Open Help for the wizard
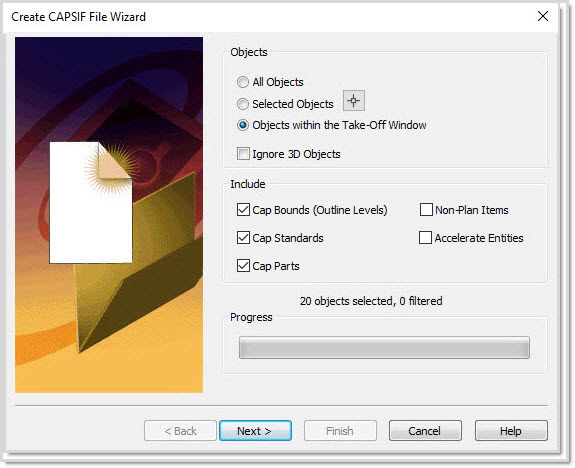Screen dimensions: 575x468 tap(511, 431)
